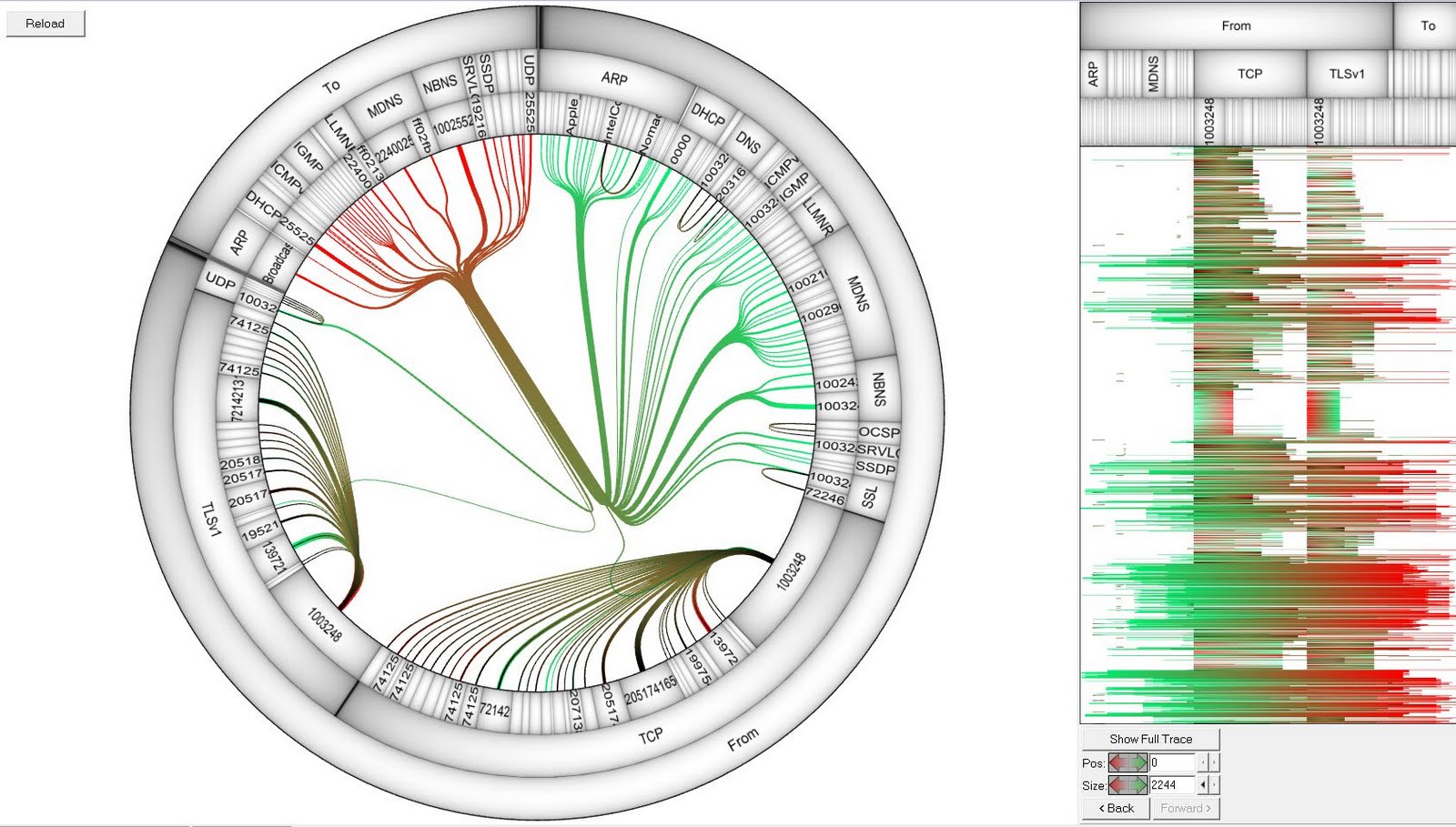Click the ARP segment at the top right
1456x827 pixels.
[x=614, y=80]
